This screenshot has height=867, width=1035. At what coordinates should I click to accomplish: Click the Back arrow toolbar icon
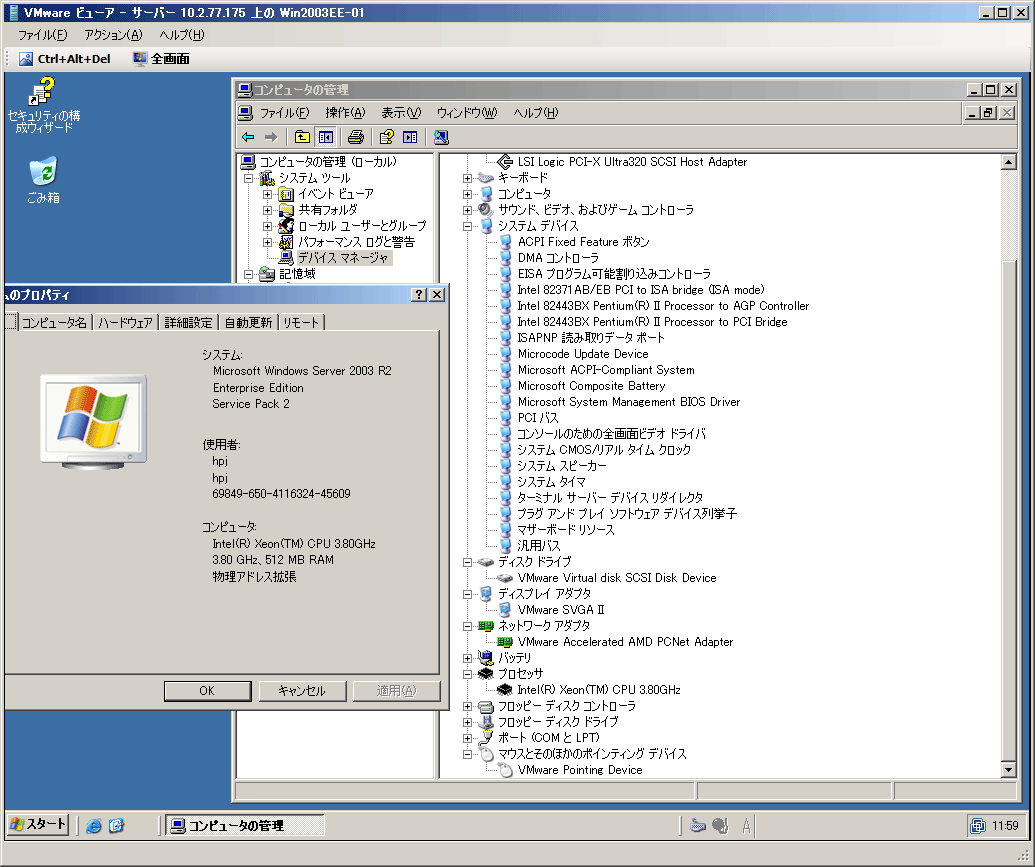click(x=248, y=137)
